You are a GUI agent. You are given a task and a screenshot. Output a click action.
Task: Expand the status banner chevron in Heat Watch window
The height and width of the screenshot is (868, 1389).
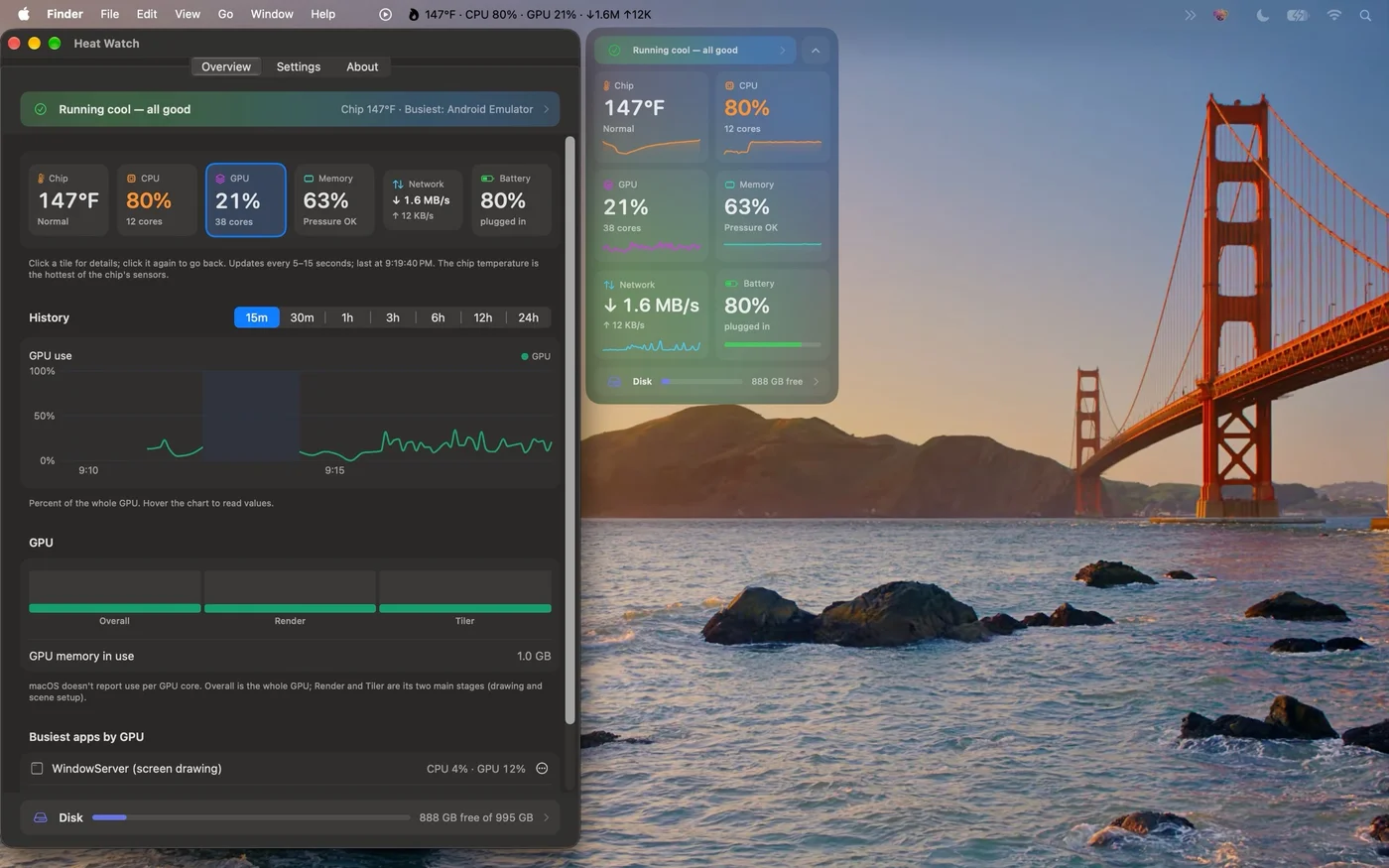[546, 109]
